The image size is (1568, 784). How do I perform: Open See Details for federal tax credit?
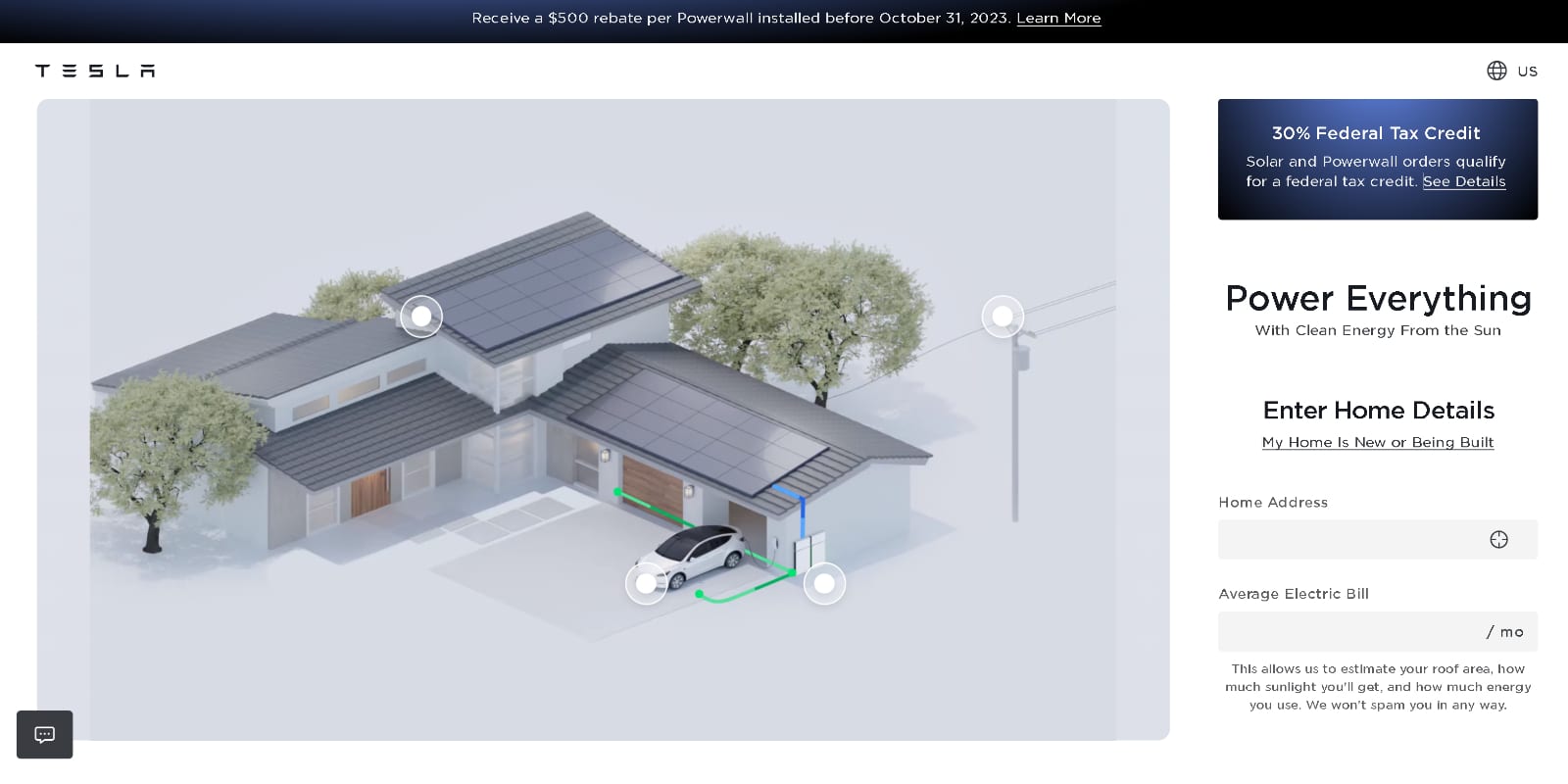coord(1464,181)
